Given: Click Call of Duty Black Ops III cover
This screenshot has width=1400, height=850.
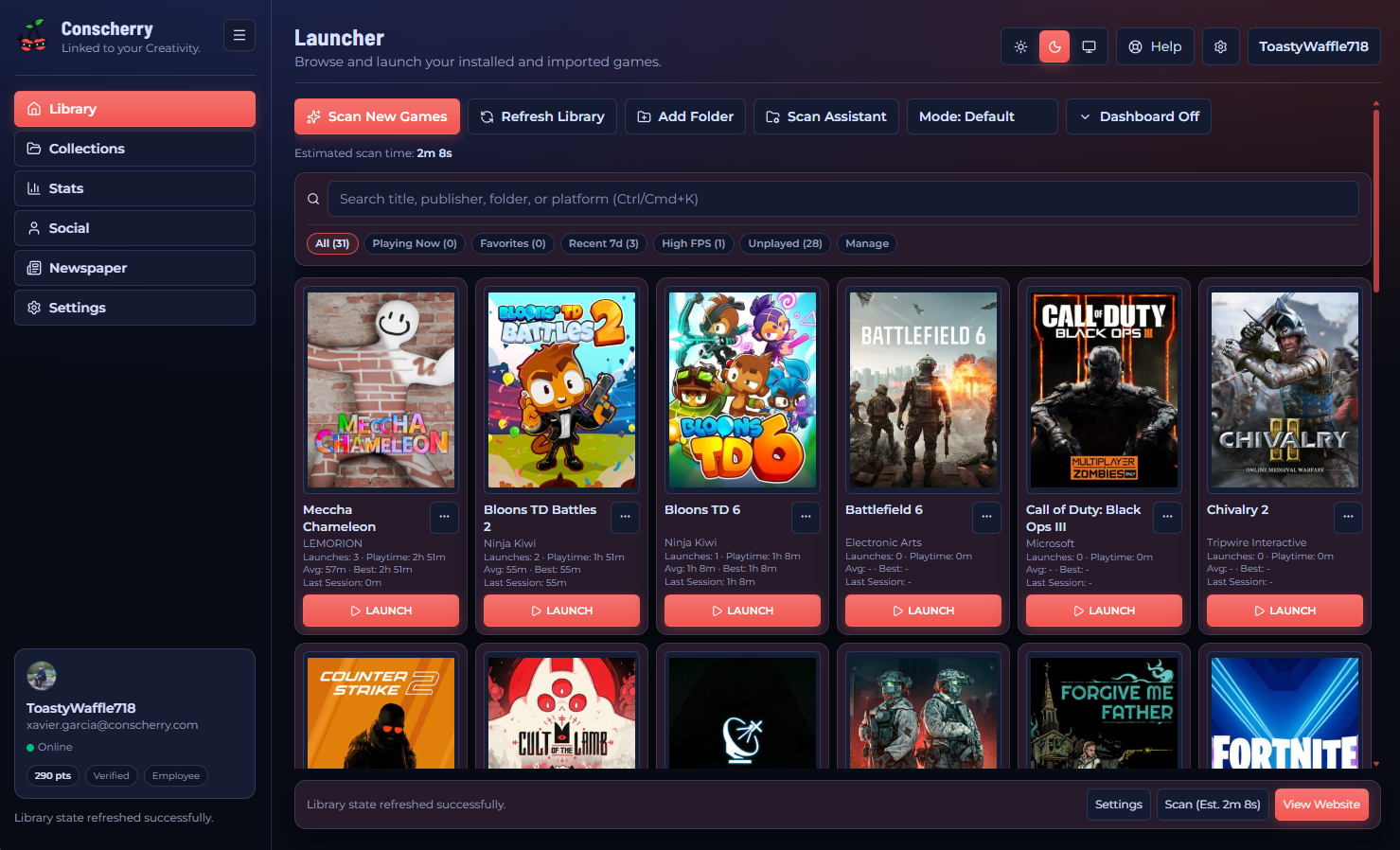Looking at the screenshot, I should pyautogui.click(x=1104, y=390).
